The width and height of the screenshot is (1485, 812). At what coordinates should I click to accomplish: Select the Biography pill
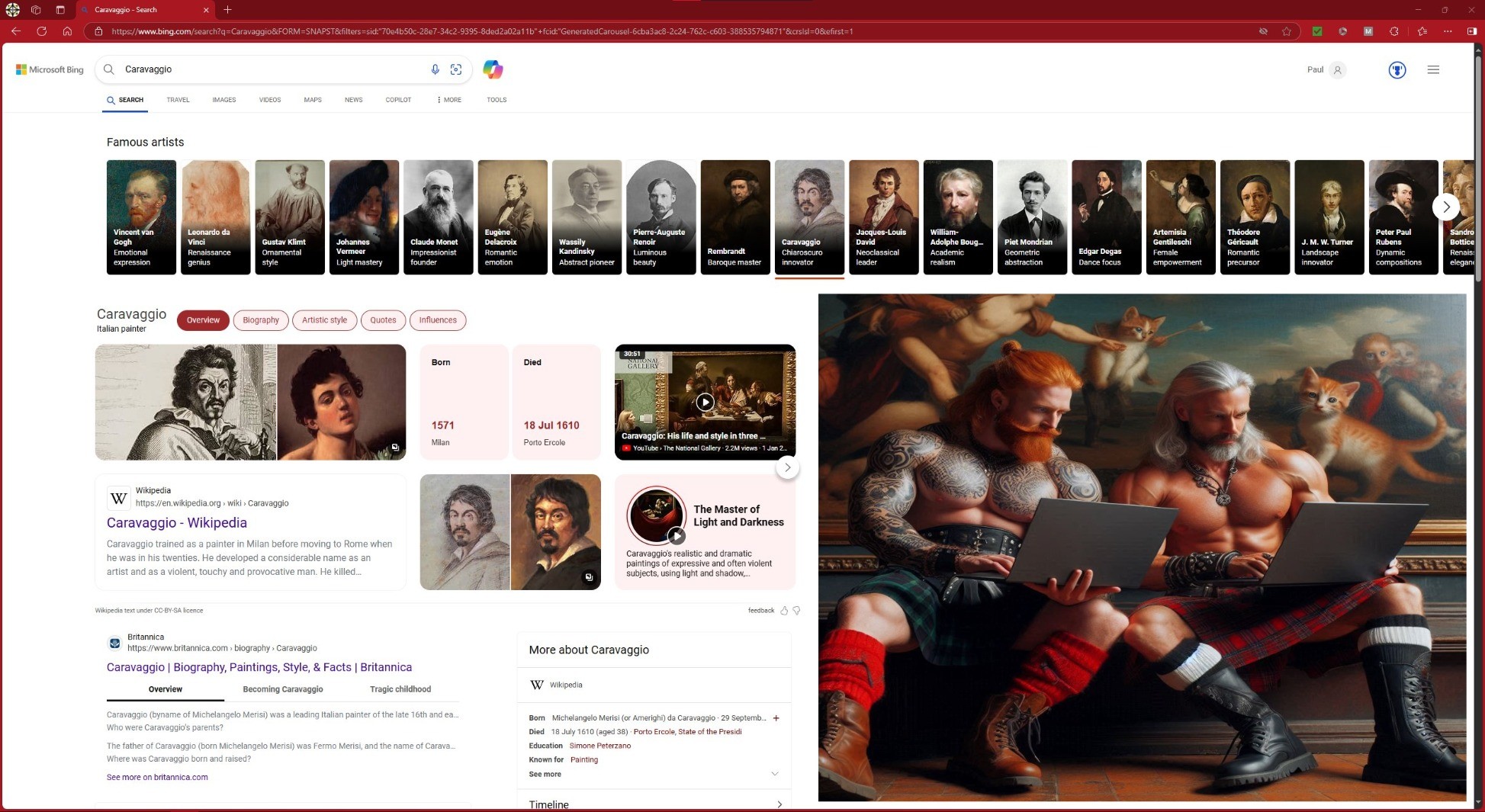tap(261, 320)
